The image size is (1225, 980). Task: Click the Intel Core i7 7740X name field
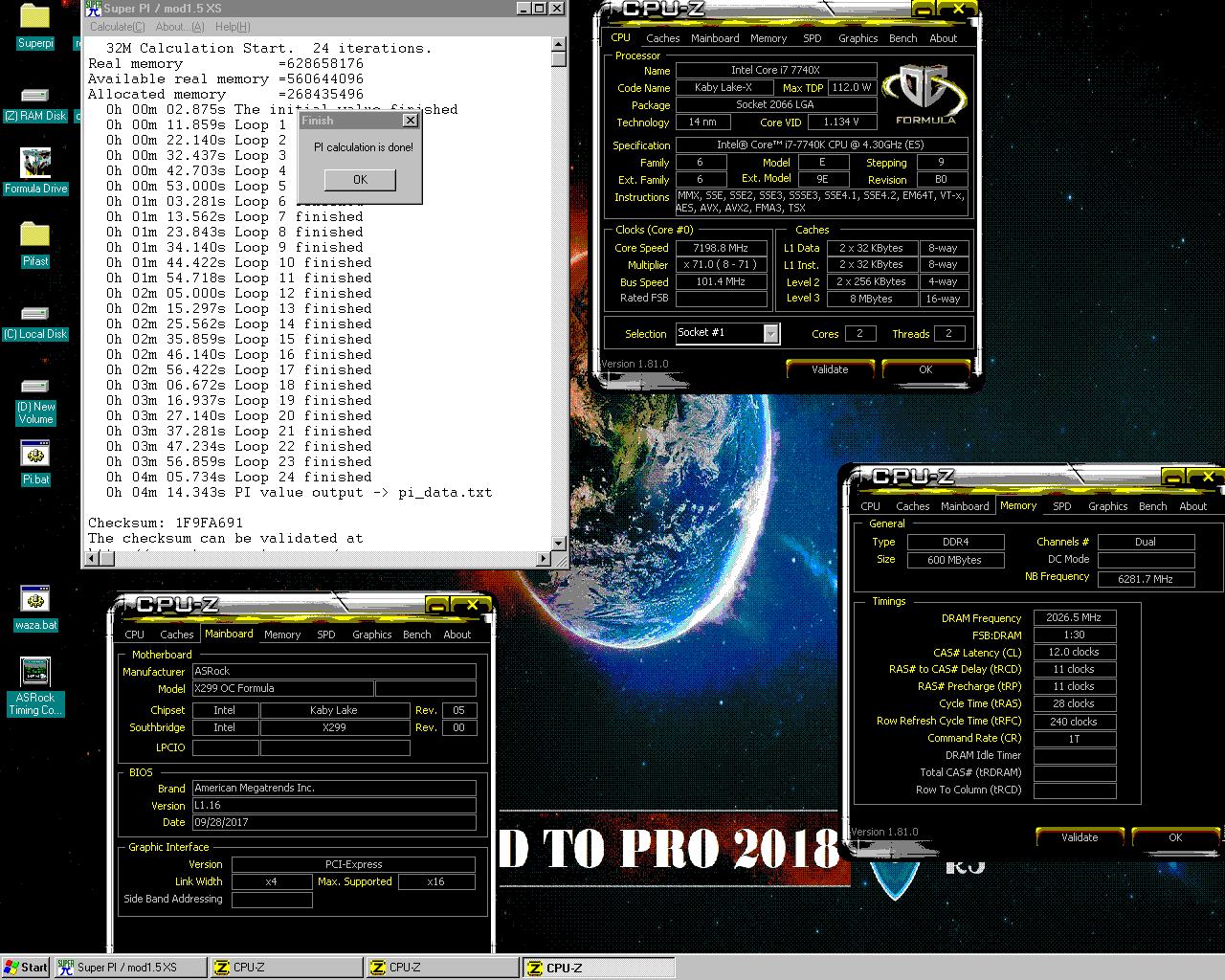[776, 70]
